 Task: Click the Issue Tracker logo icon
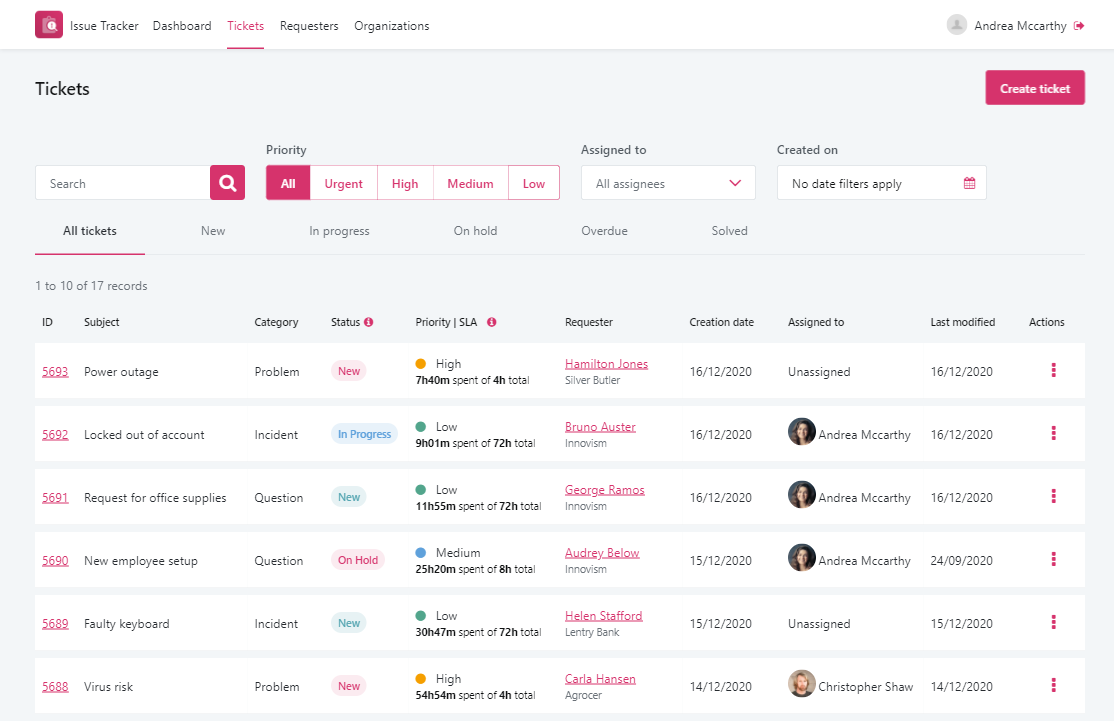pos(49,23)
